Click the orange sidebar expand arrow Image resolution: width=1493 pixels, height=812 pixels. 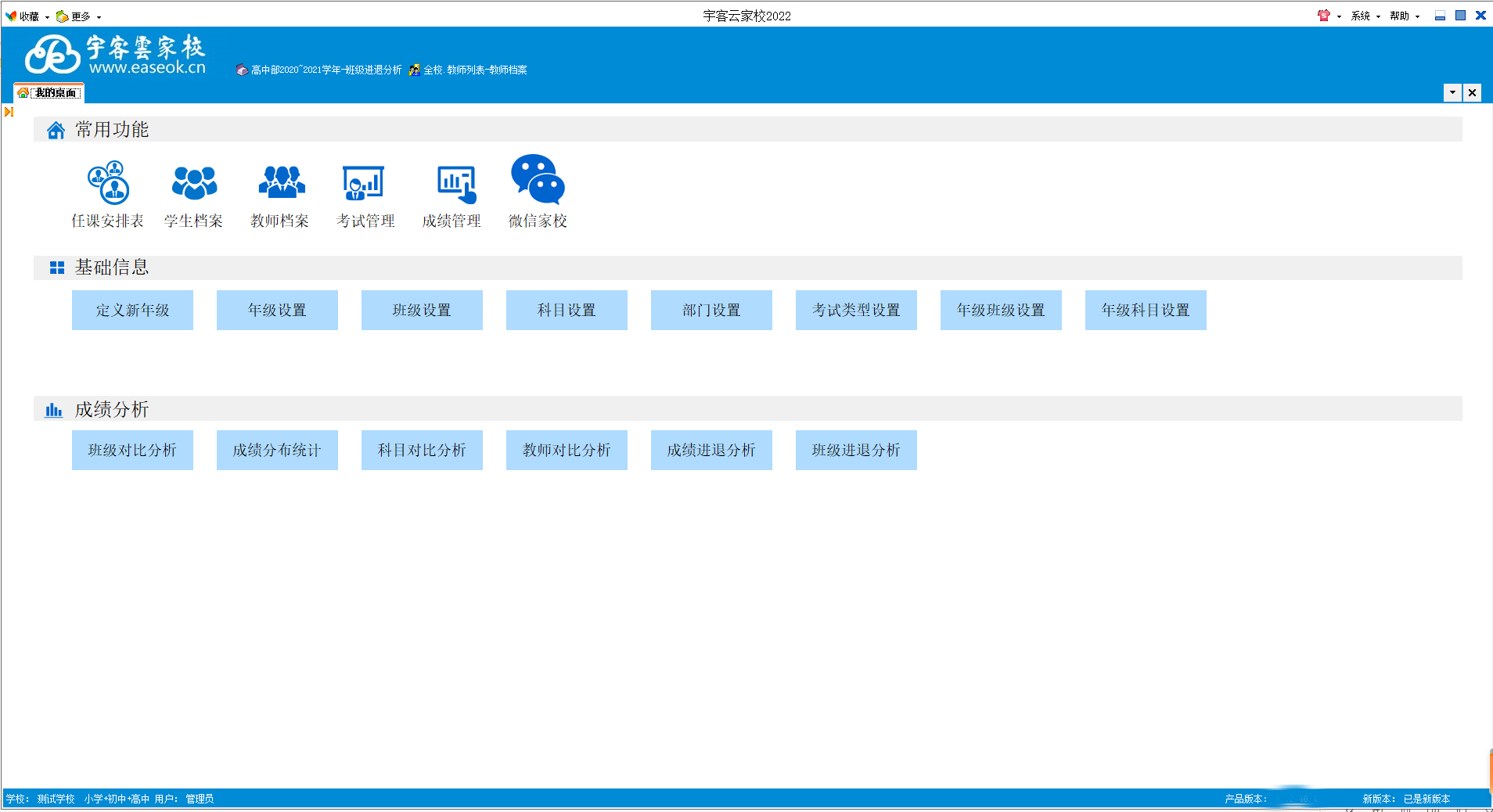(9, 112)
